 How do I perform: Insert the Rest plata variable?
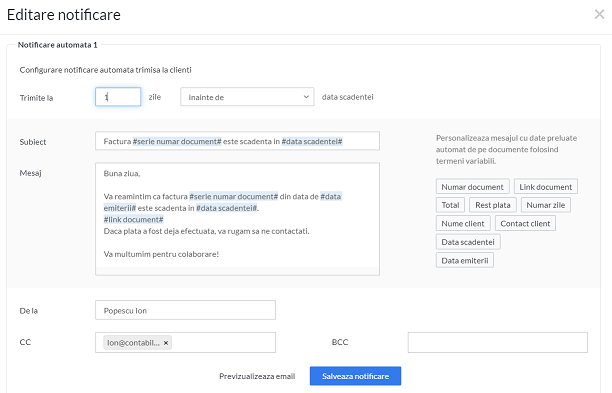(x=493, y=205)
